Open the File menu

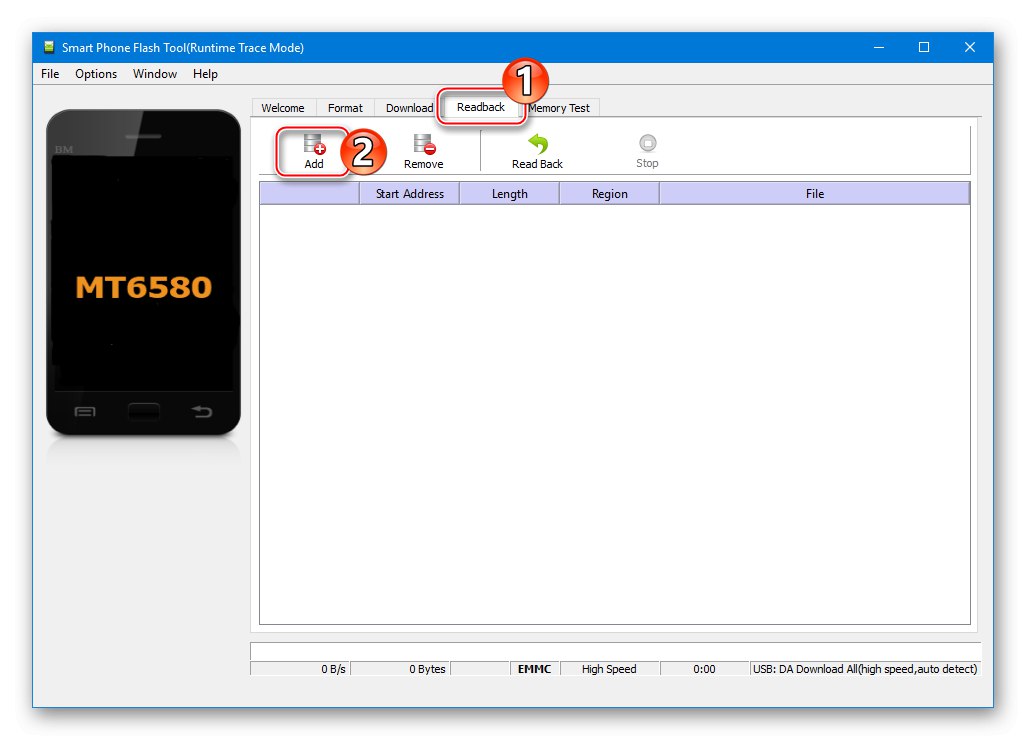pos(49,73)
